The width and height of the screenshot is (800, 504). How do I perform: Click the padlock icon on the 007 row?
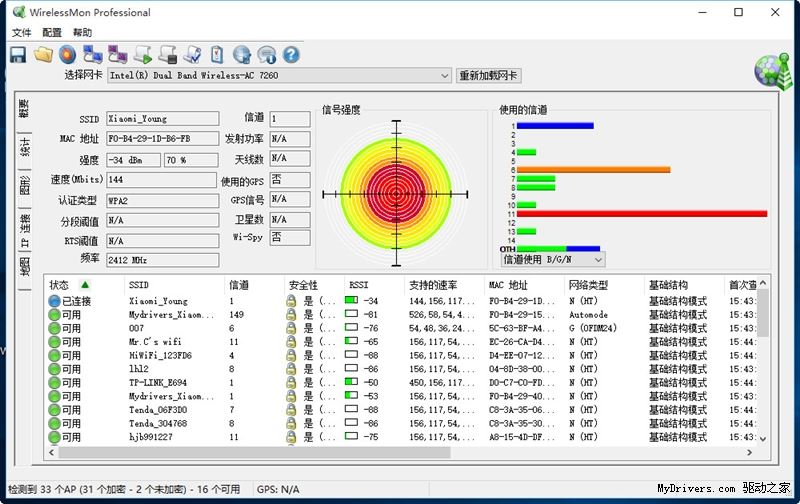tap(291, 328)
